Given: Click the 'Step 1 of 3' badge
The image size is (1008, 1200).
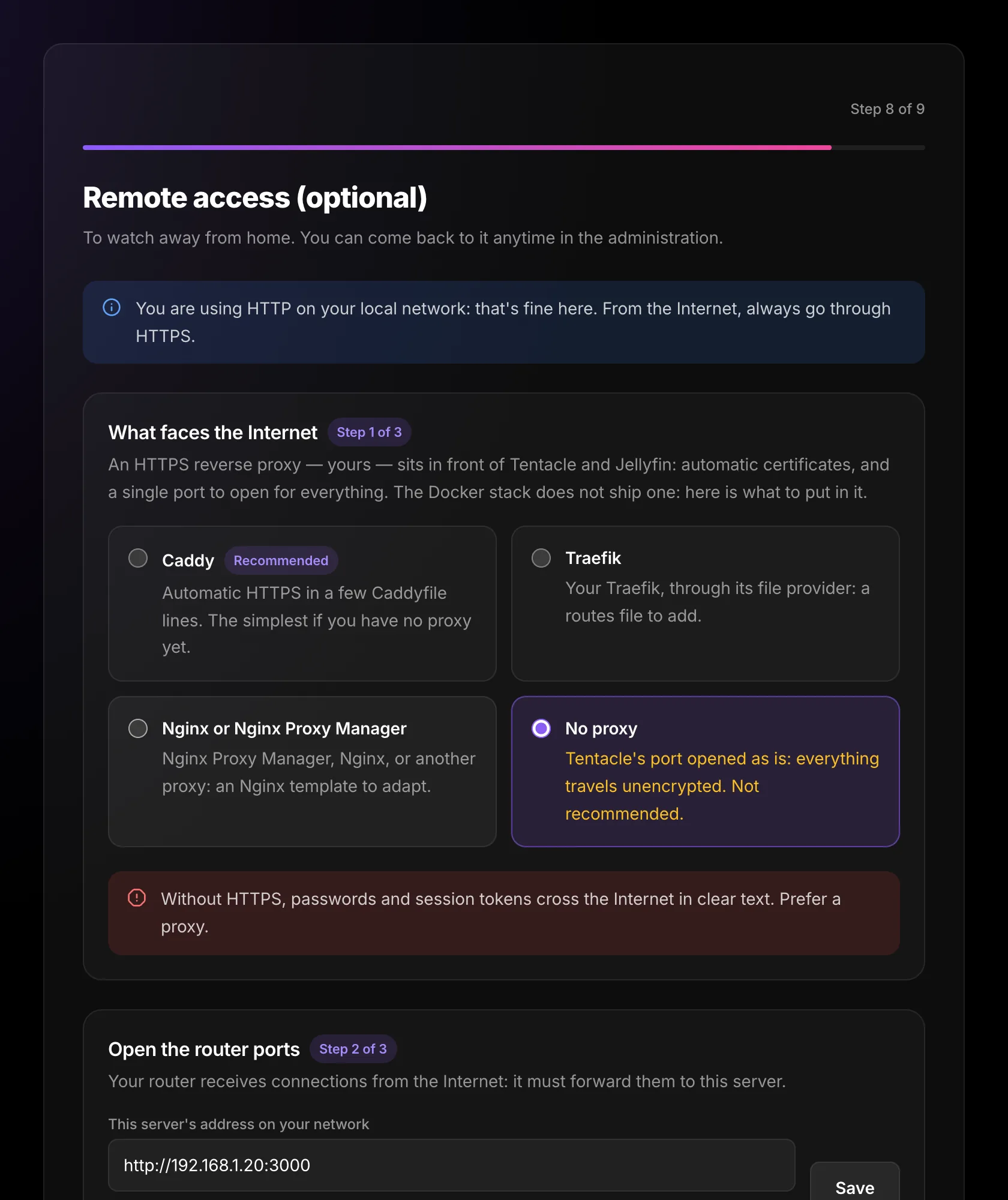Looking at the screenshot, I should coord(369,432).
